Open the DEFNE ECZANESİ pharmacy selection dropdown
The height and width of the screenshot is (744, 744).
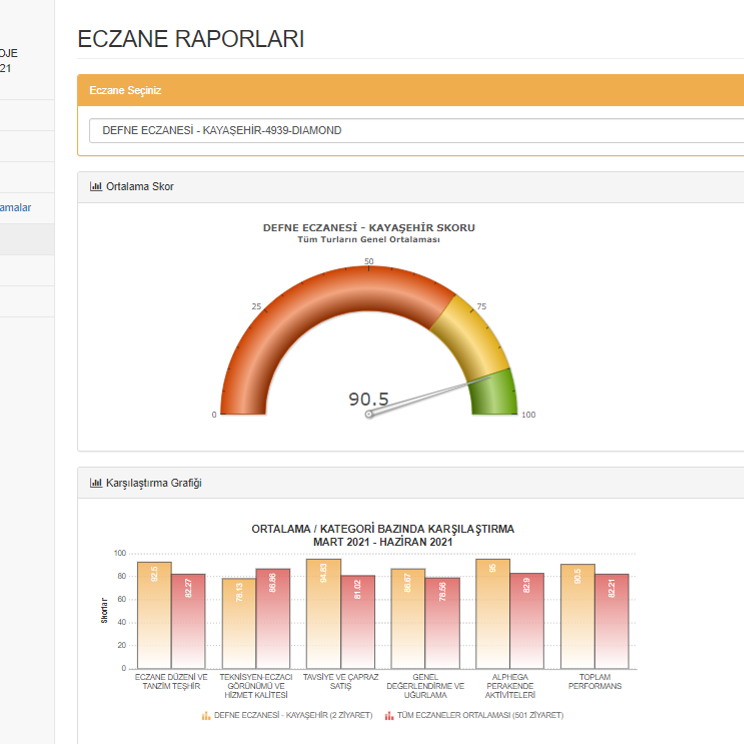click(416, 130)
